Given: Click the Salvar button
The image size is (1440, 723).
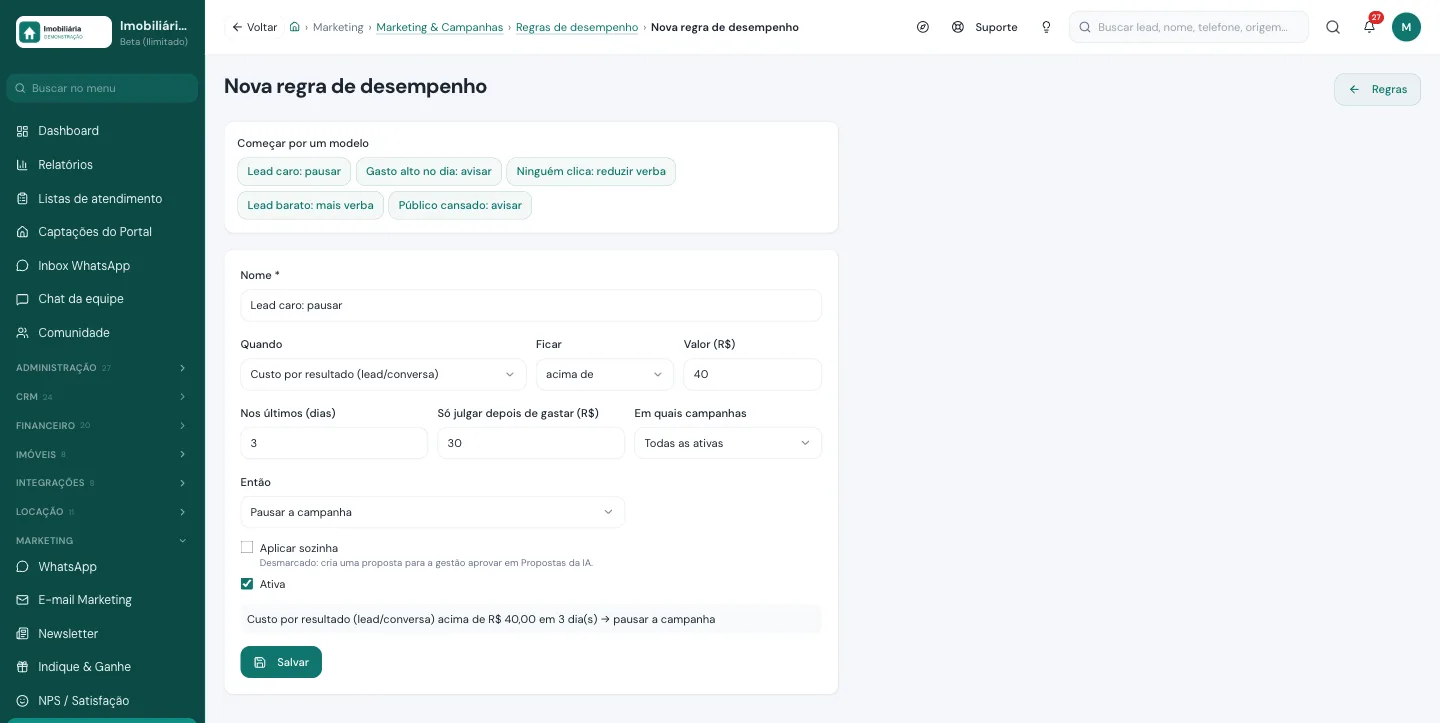Looking at the screenshot, I should click(x=281, y=662).
